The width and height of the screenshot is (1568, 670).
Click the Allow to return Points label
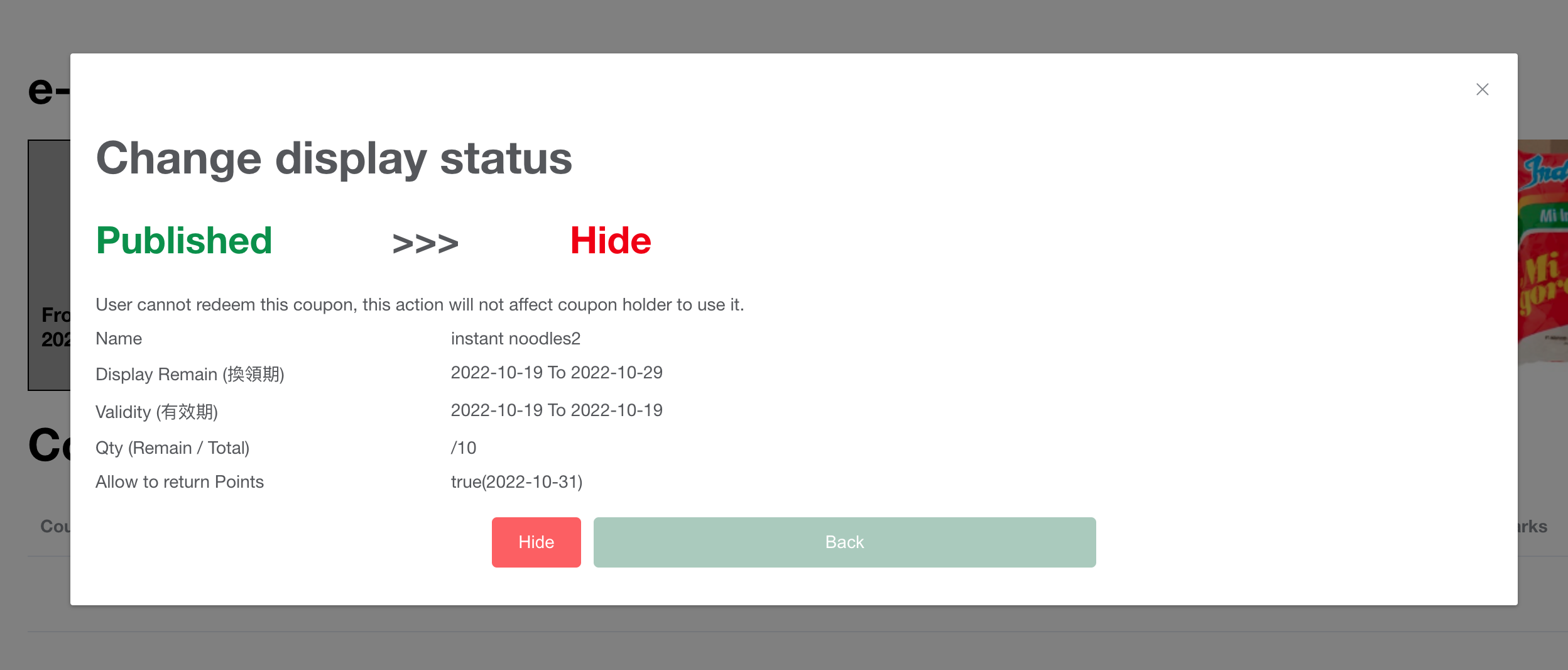click(179, 482)
